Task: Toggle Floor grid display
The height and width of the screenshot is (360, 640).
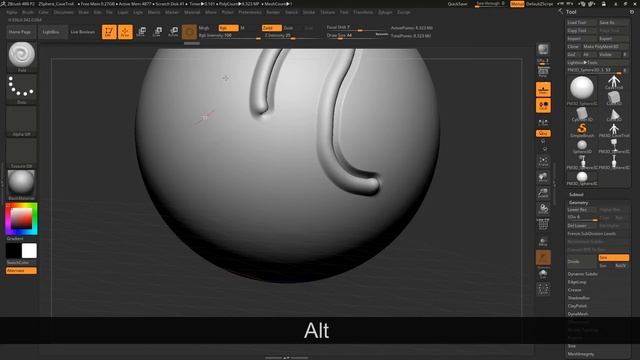Action: [543, 89]
